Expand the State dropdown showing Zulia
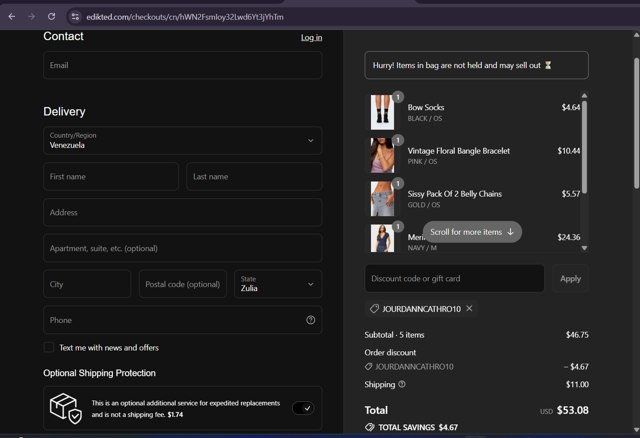 [278, 284]
